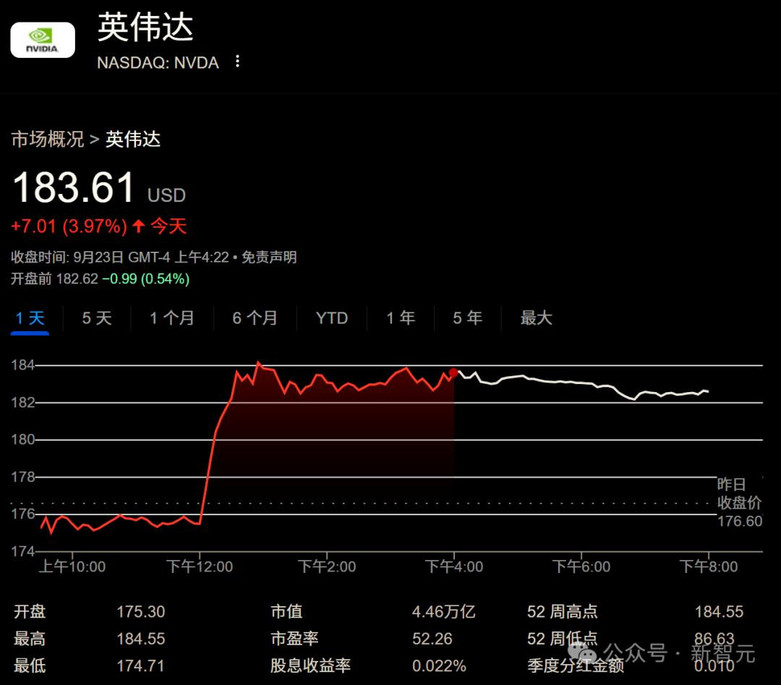Click the 昨日收盘价 176.60 label
This screenshot has height=685, width=781.
pos(739,502)
